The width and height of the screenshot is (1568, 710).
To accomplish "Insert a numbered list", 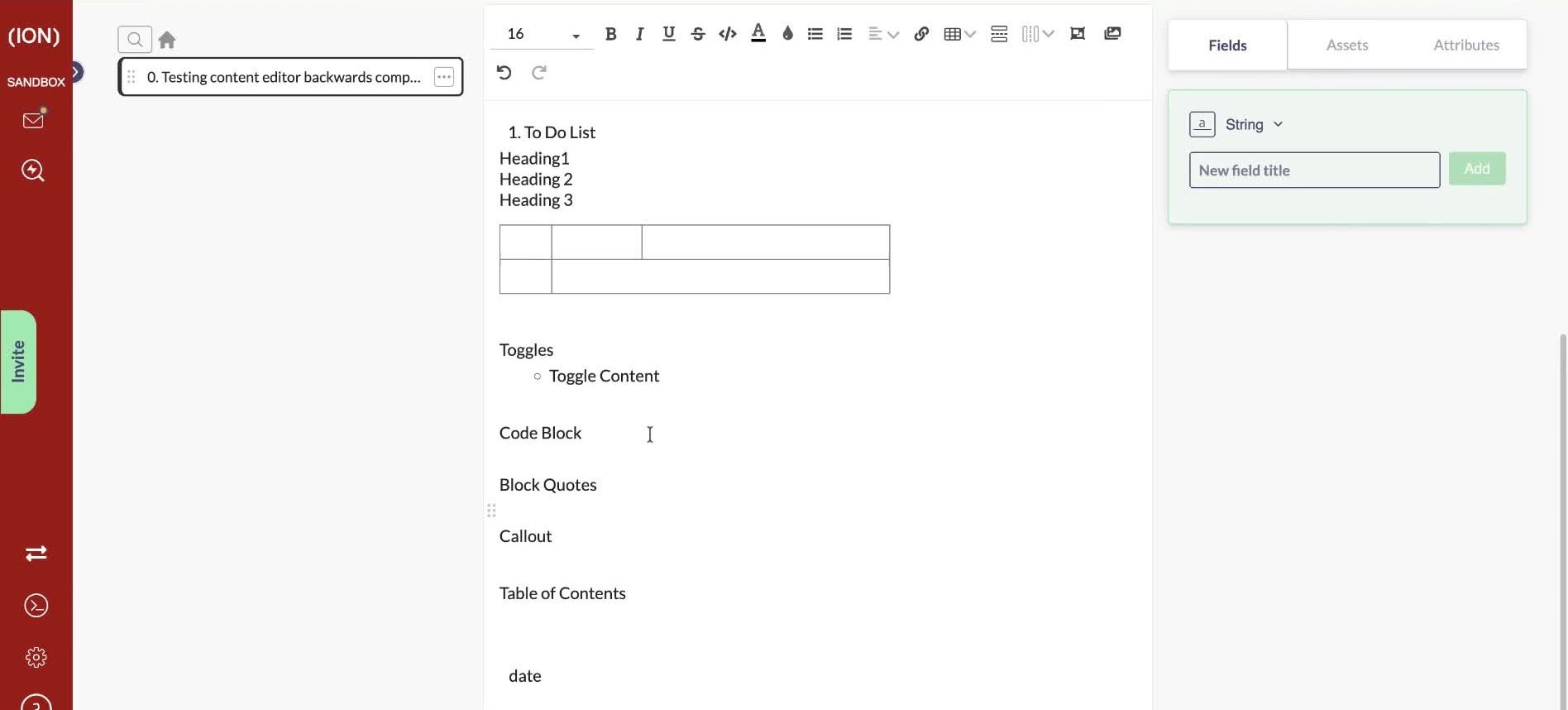I will 844,34.
